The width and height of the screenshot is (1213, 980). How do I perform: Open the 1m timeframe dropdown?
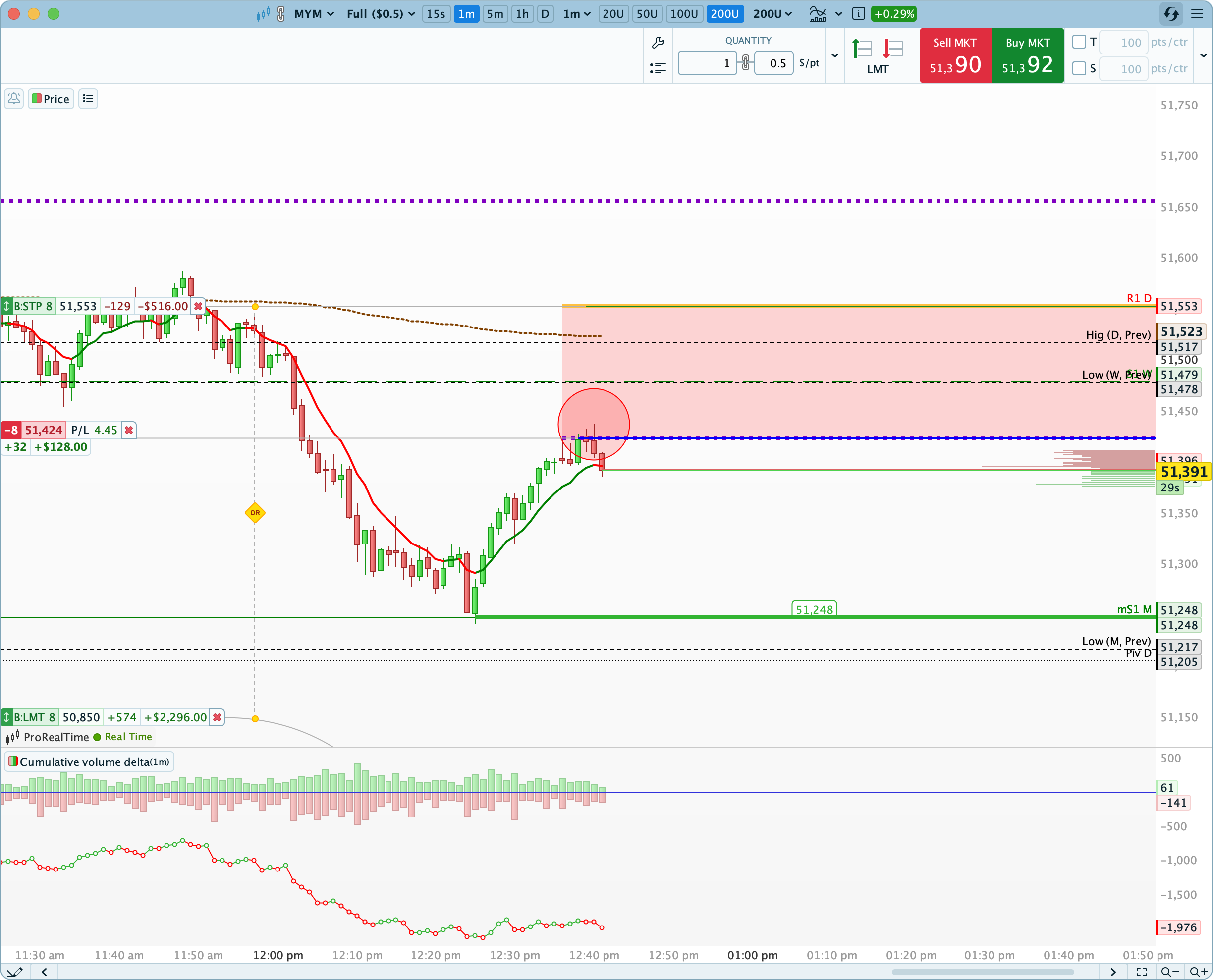coord(577,14)
